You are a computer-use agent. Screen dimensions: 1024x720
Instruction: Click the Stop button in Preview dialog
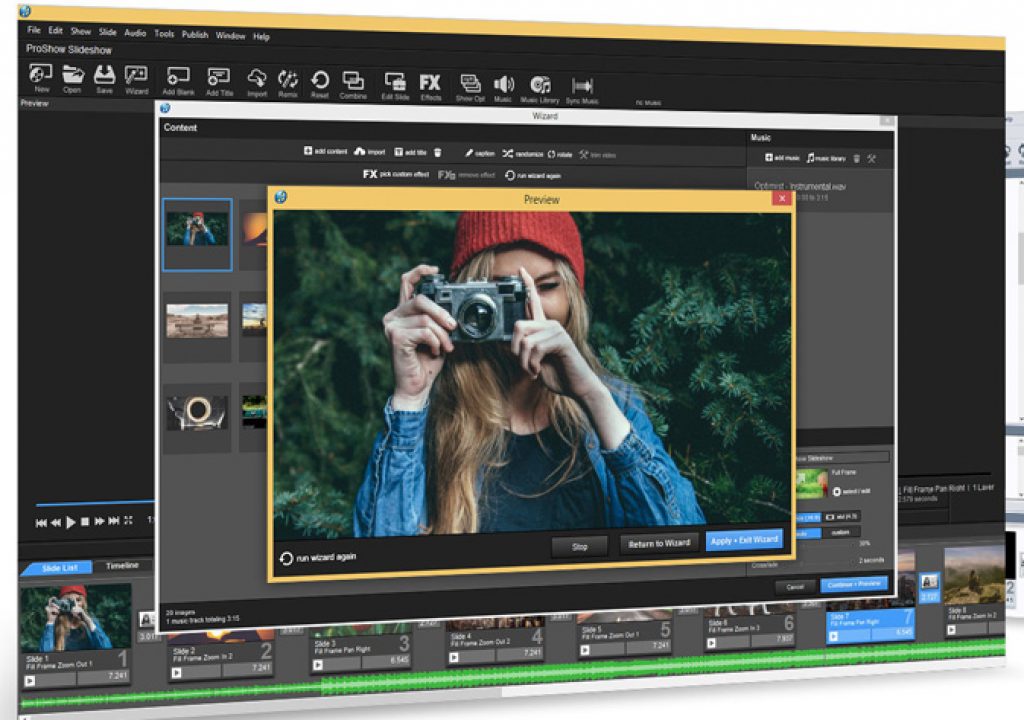[580, 546]
